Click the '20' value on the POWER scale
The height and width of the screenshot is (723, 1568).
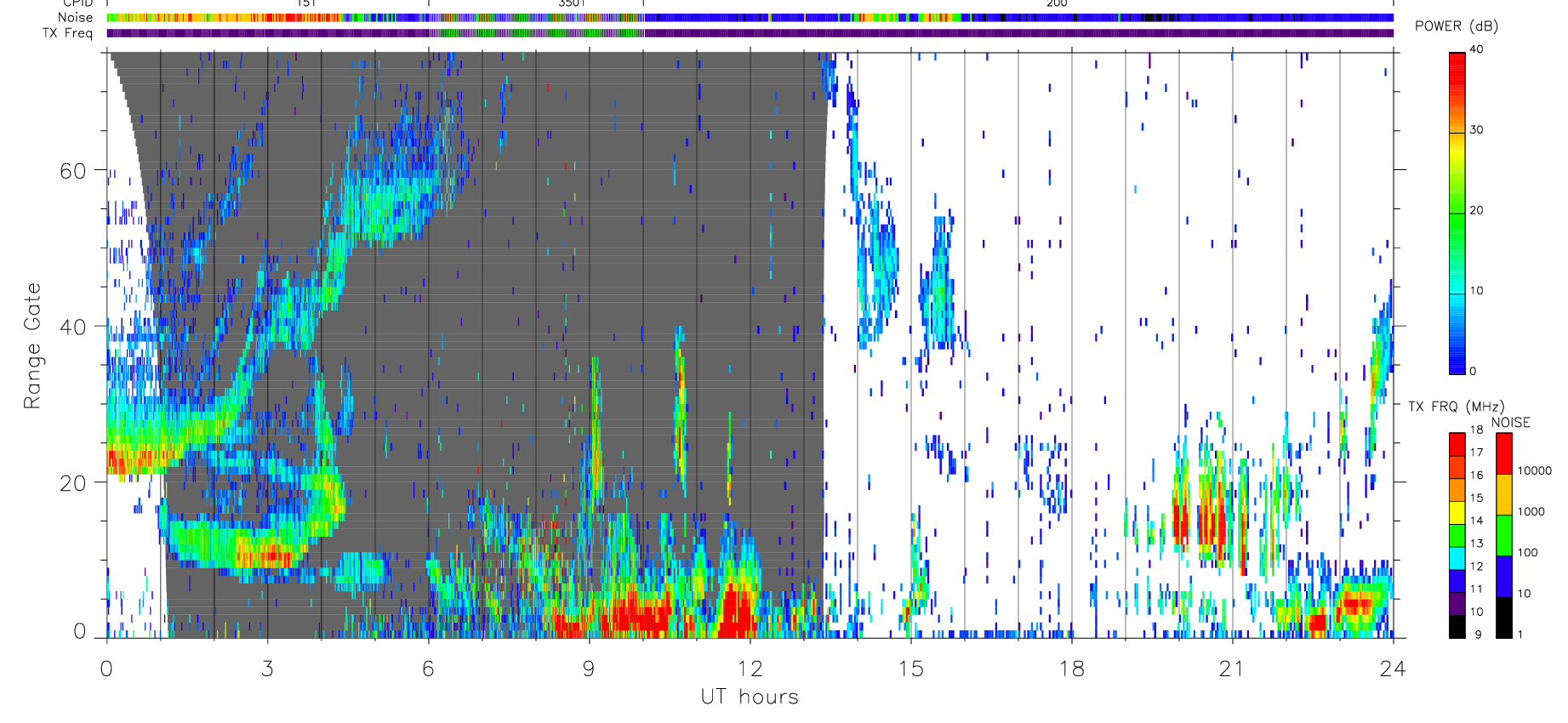1476,210
